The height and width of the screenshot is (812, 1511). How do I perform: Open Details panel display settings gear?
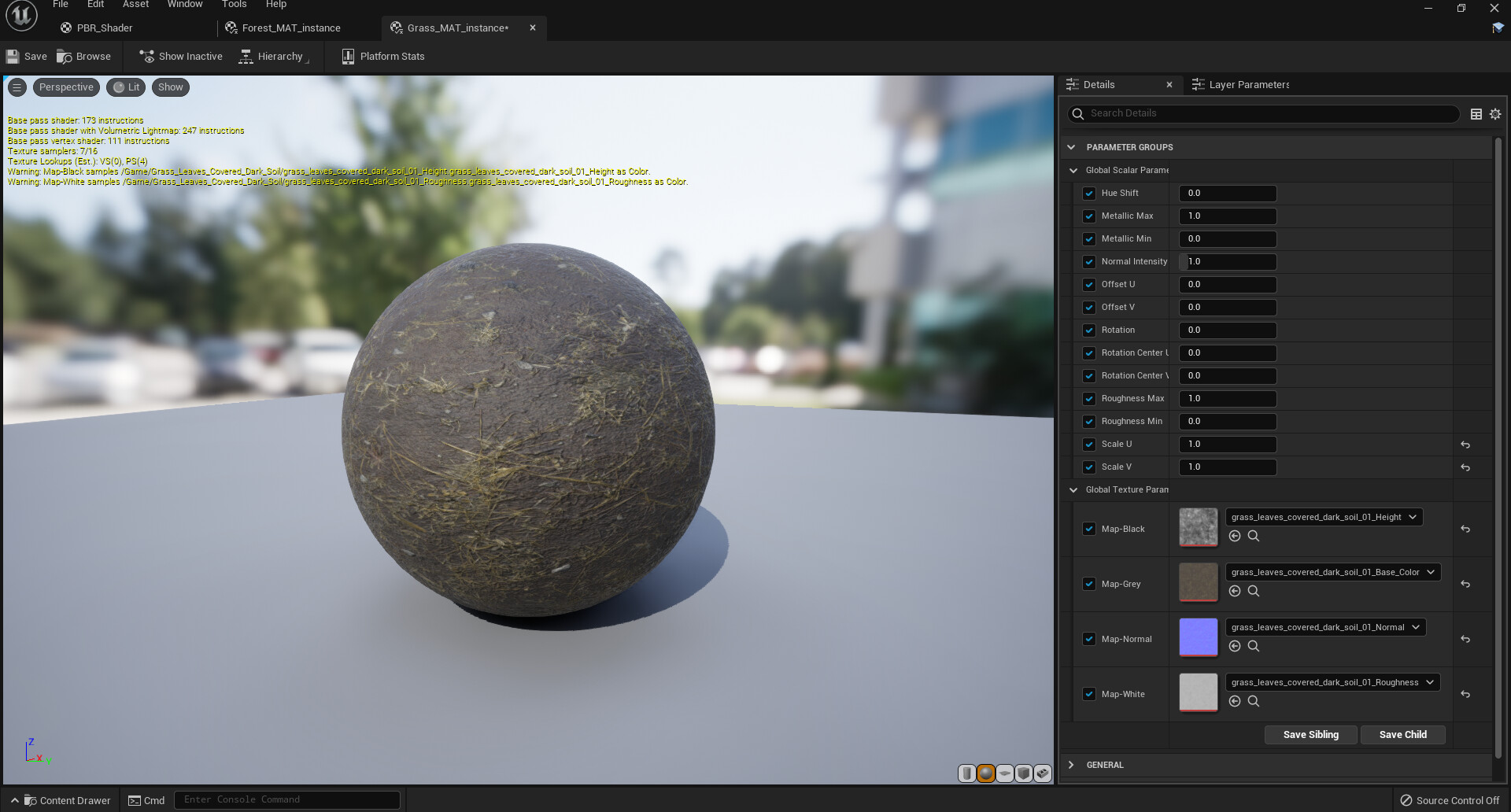click(x=1494, y=113)
